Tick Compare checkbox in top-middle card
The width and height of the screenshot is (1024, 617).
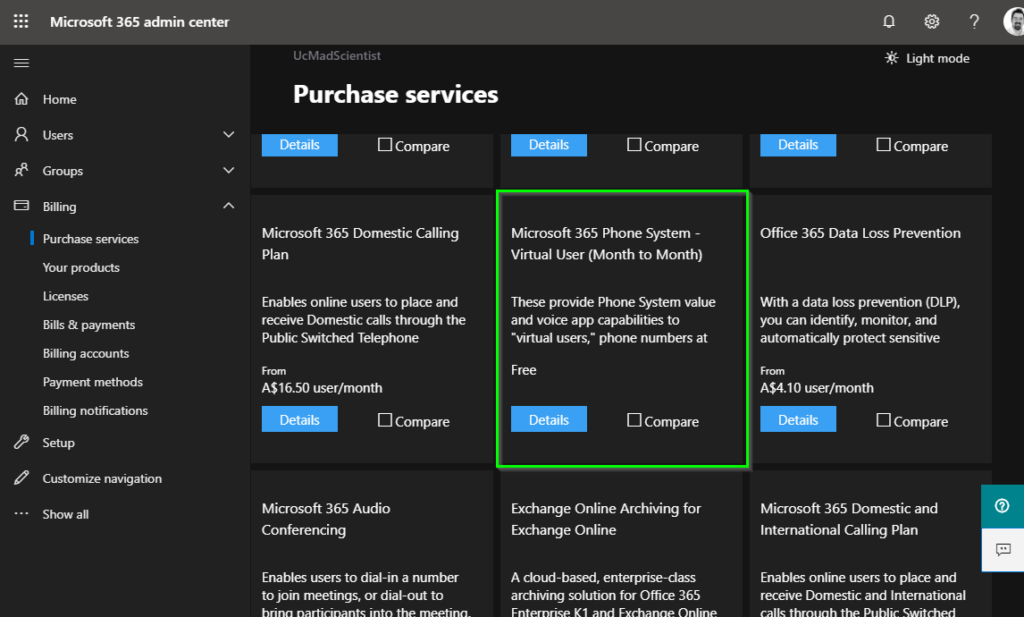tap(634, 144)
